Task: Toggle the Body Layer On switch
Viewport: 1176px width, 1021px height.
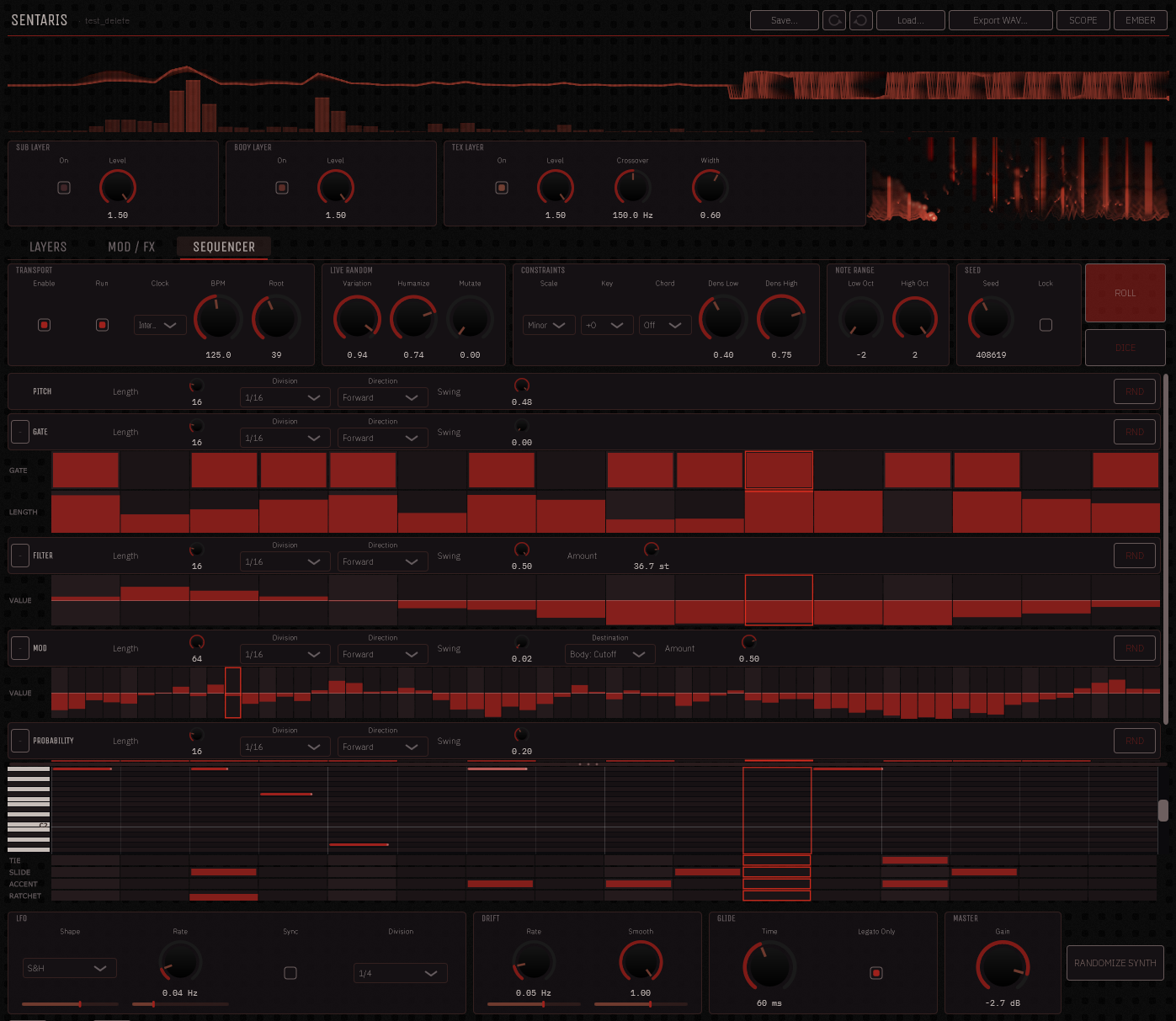Action: (282, 188)
